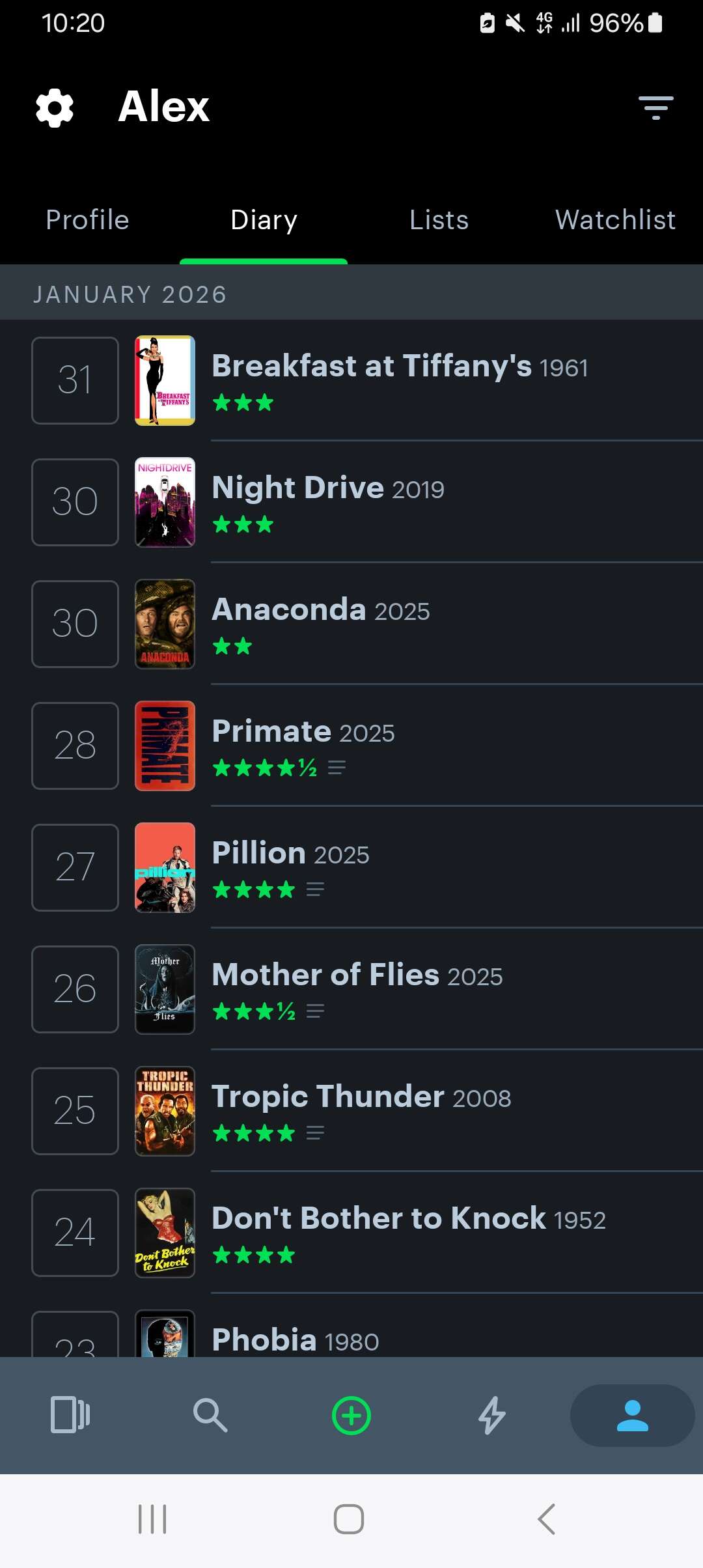Open the diary filter icon
The height and width of the screenshot is (1568, 703).
click(655, 107)
